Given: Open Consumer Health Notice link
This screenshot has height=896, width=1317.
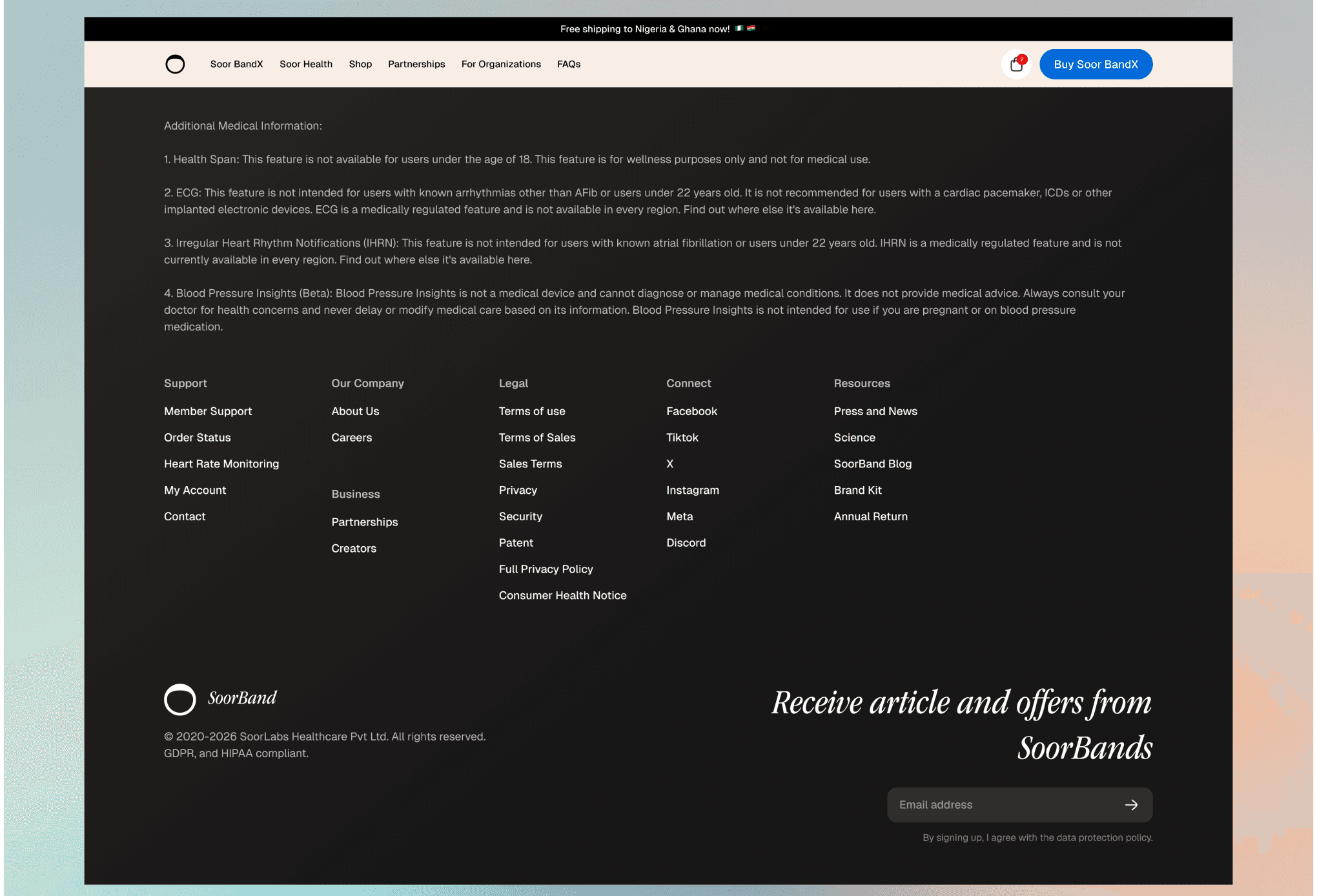Looking at the screenshot, I should click(562, 595).
